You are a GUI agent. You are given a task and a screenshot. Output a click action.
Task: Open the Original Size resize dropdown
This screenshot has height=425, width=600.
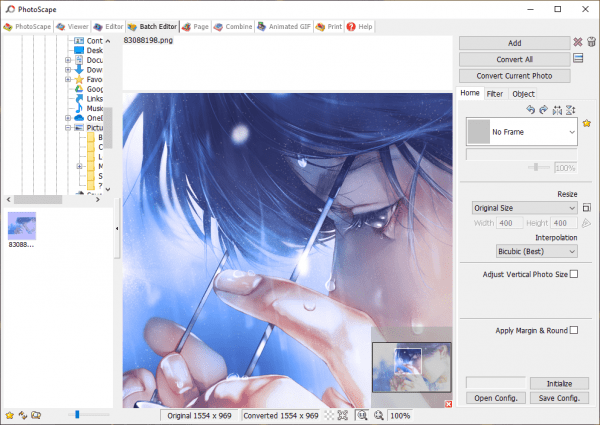[x=525, y=208]
